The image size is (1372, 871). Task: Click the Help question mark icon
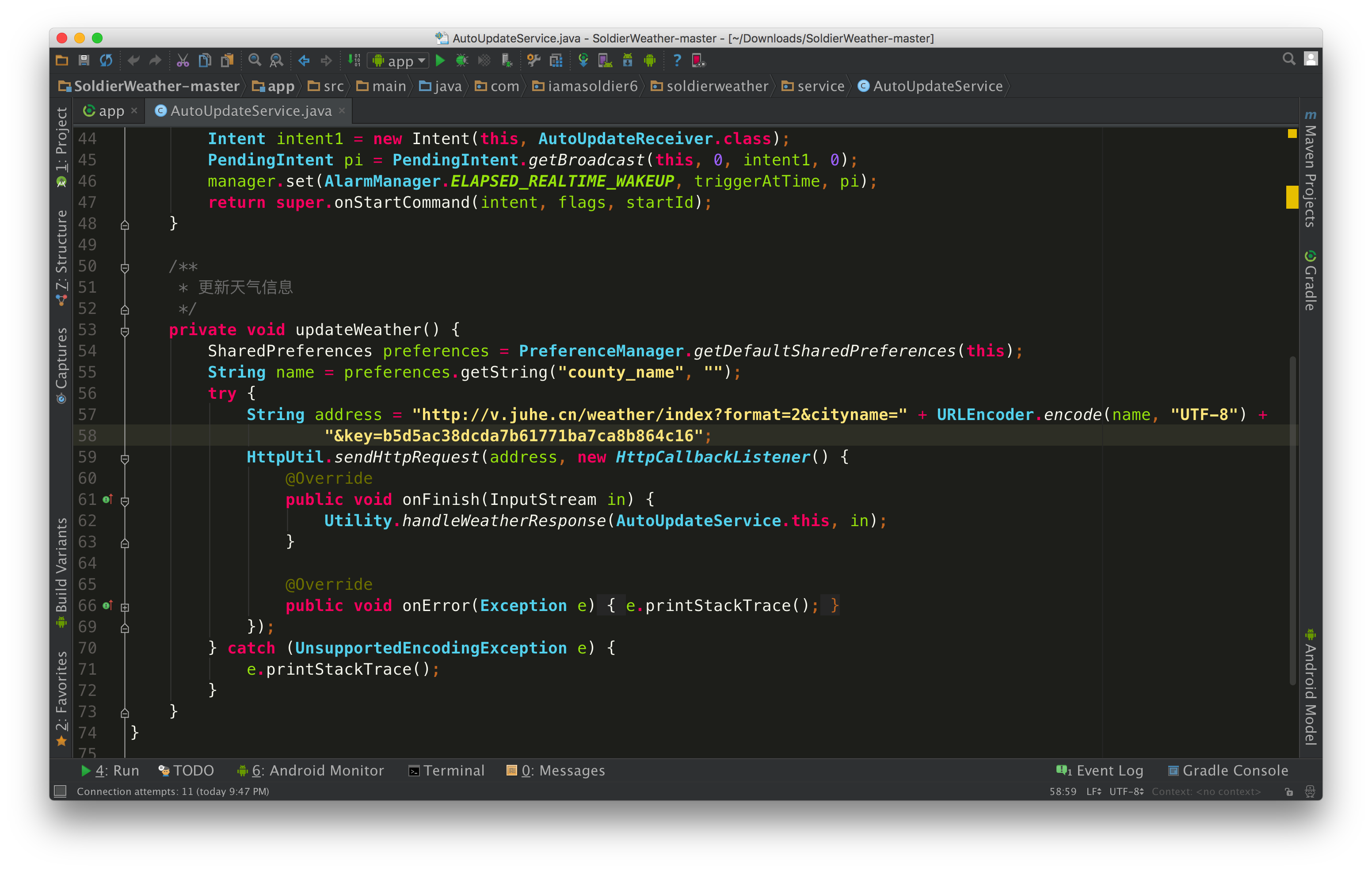pyautogui.click(x=677, y=61)
